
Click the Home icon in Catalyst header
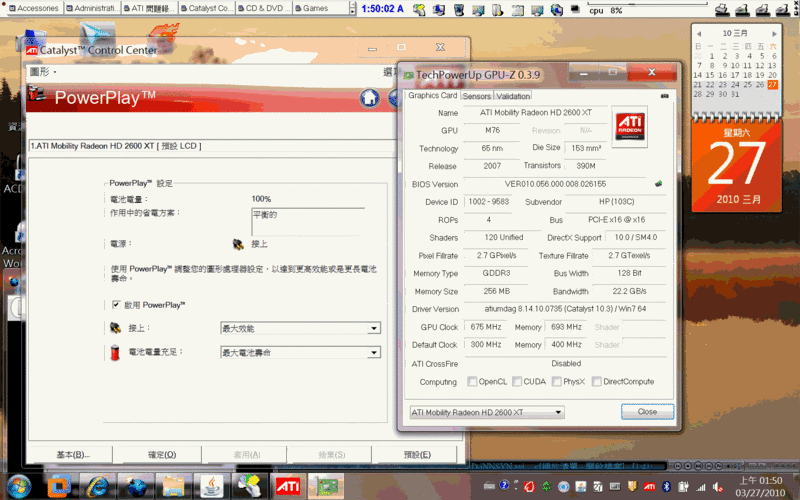(x=370, y=97)
